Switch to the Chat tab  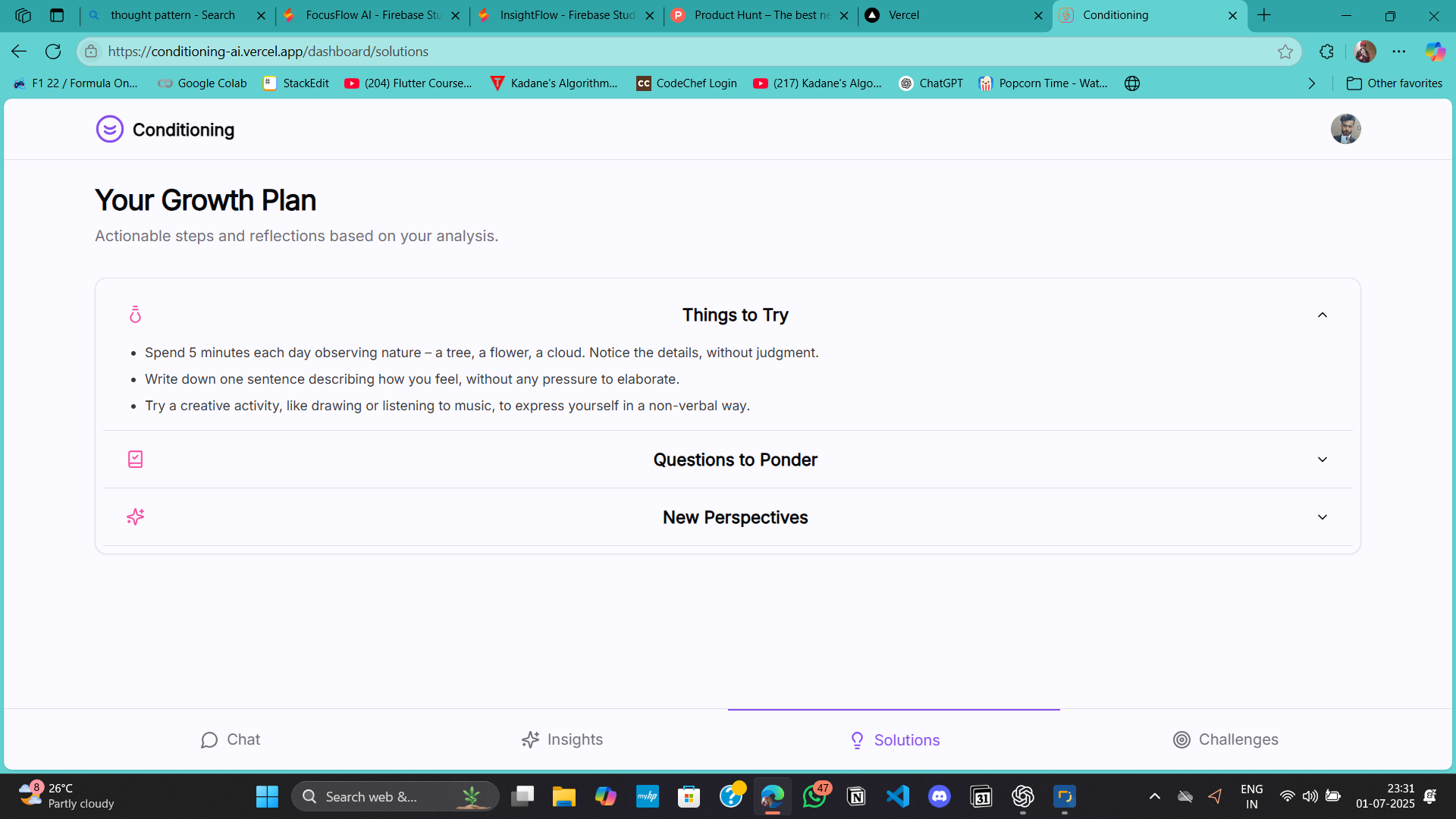(x=231, y=739)
